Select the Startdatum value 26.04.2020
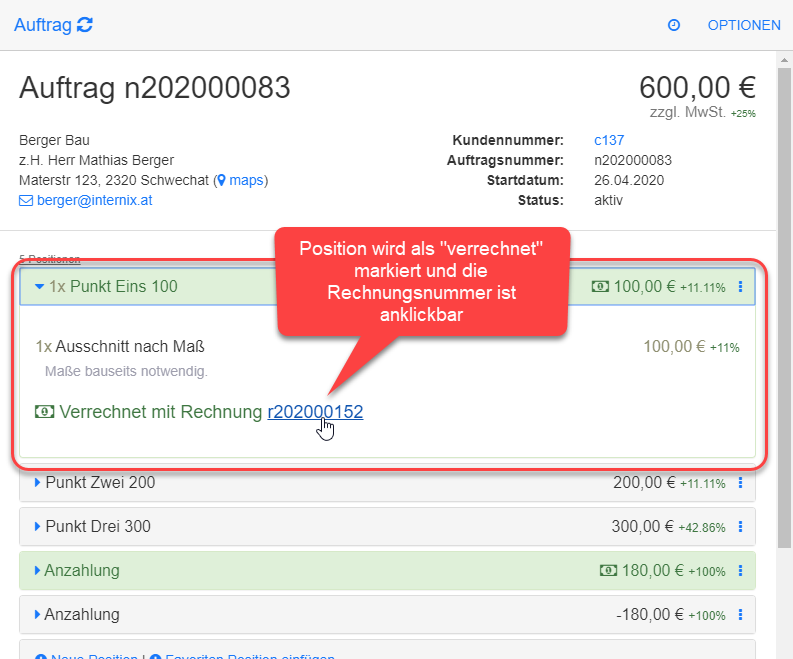Image resolution: width=793 pixels, height=659 pixels. point(629,180)
